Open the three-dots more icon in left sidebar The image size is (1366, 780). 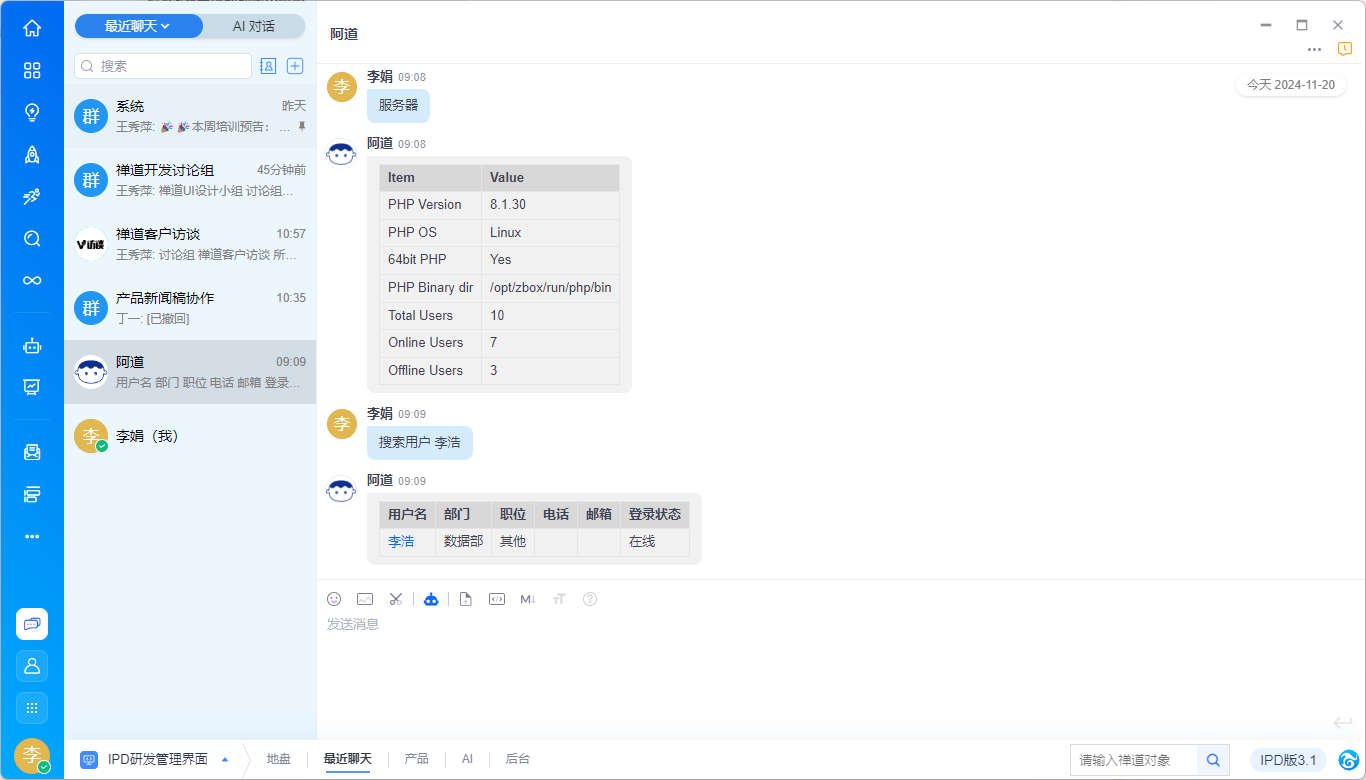click(x=32, y=536)
